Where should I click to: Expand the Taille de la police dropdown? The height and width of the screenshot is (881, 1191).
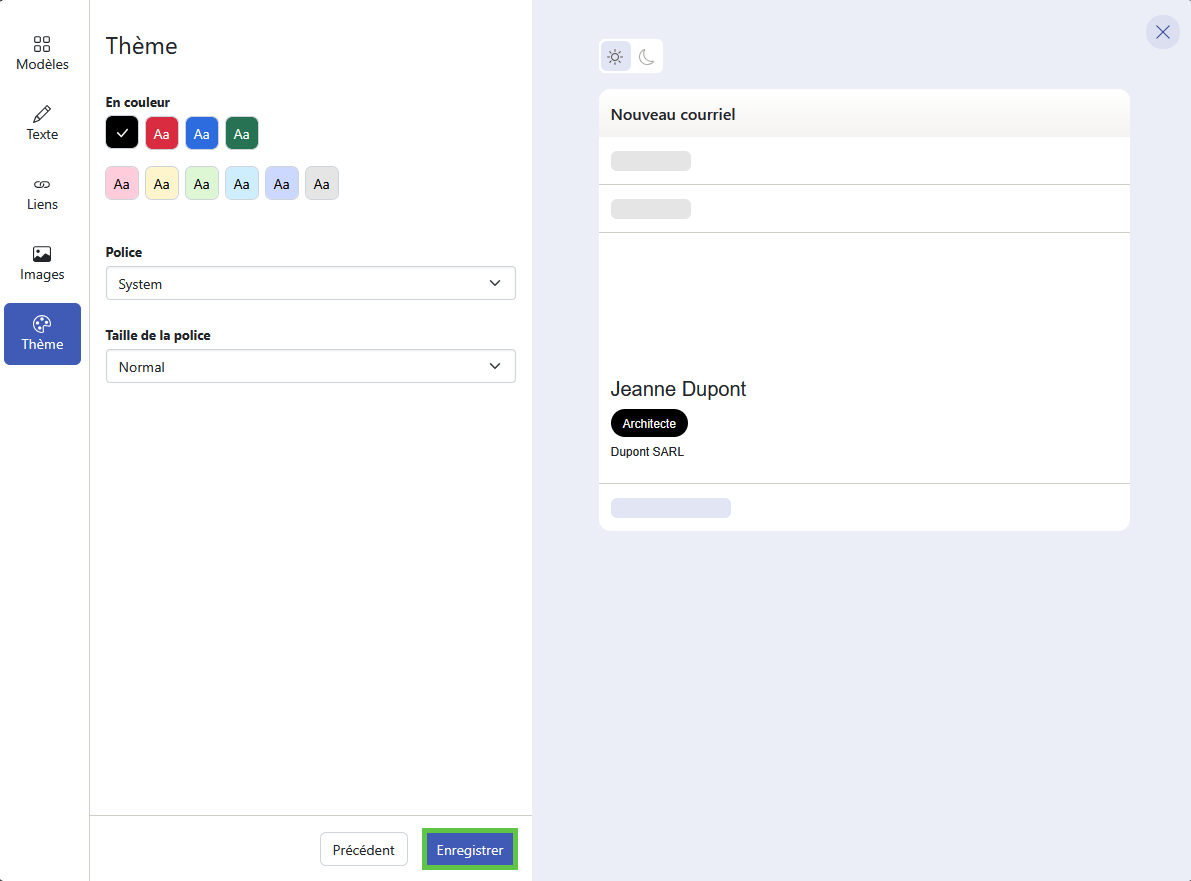310,367
